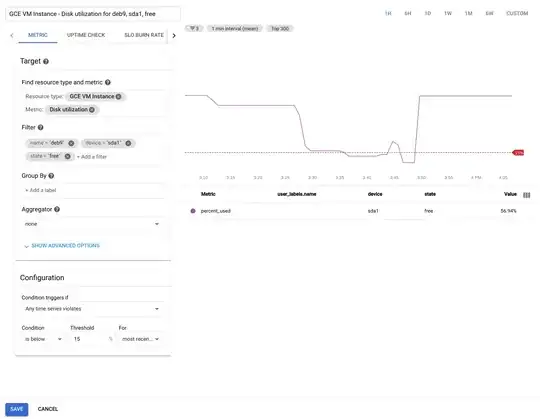Open the Aggregator help icon
Image resolution: width=540 pixels, height=419 pixels.
[x=57, y=209]
